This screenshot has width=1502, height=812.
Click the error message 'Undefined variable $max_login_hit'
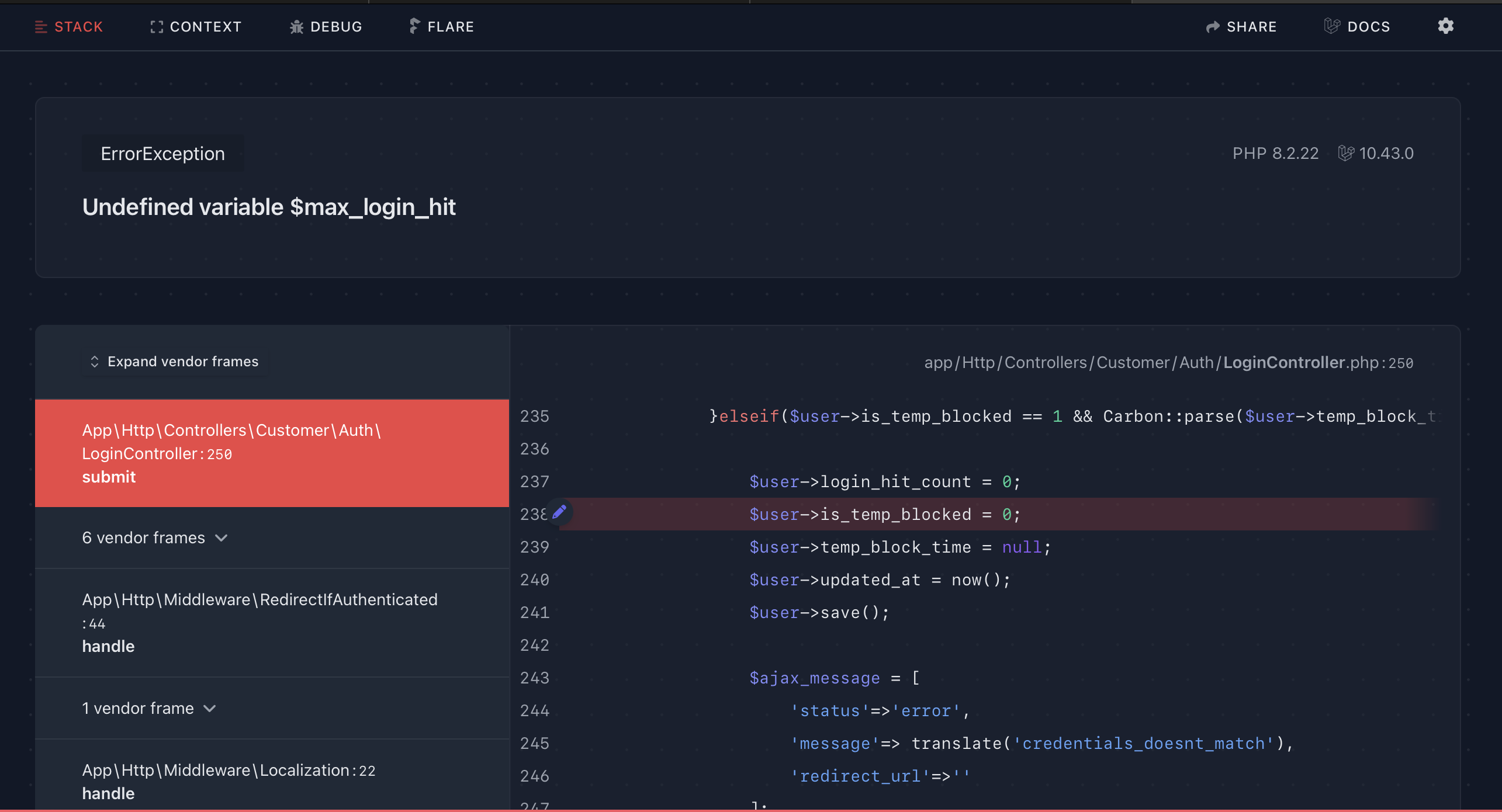[x=269, y=207]
